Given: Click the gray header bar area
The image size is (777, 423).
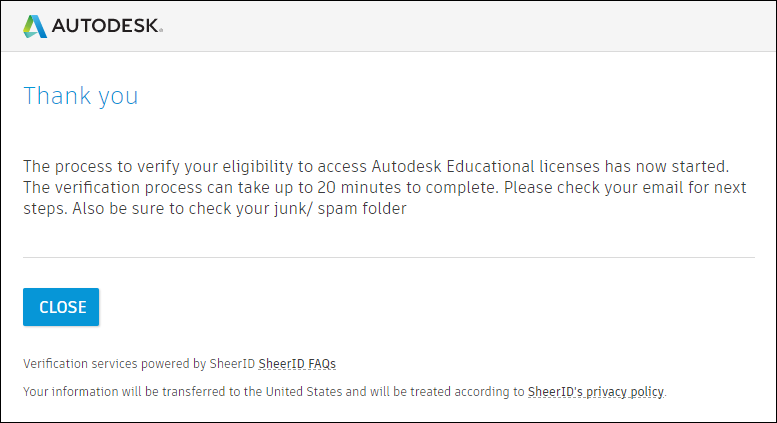Looking at the screenshot, I should (x=450, y=27).
